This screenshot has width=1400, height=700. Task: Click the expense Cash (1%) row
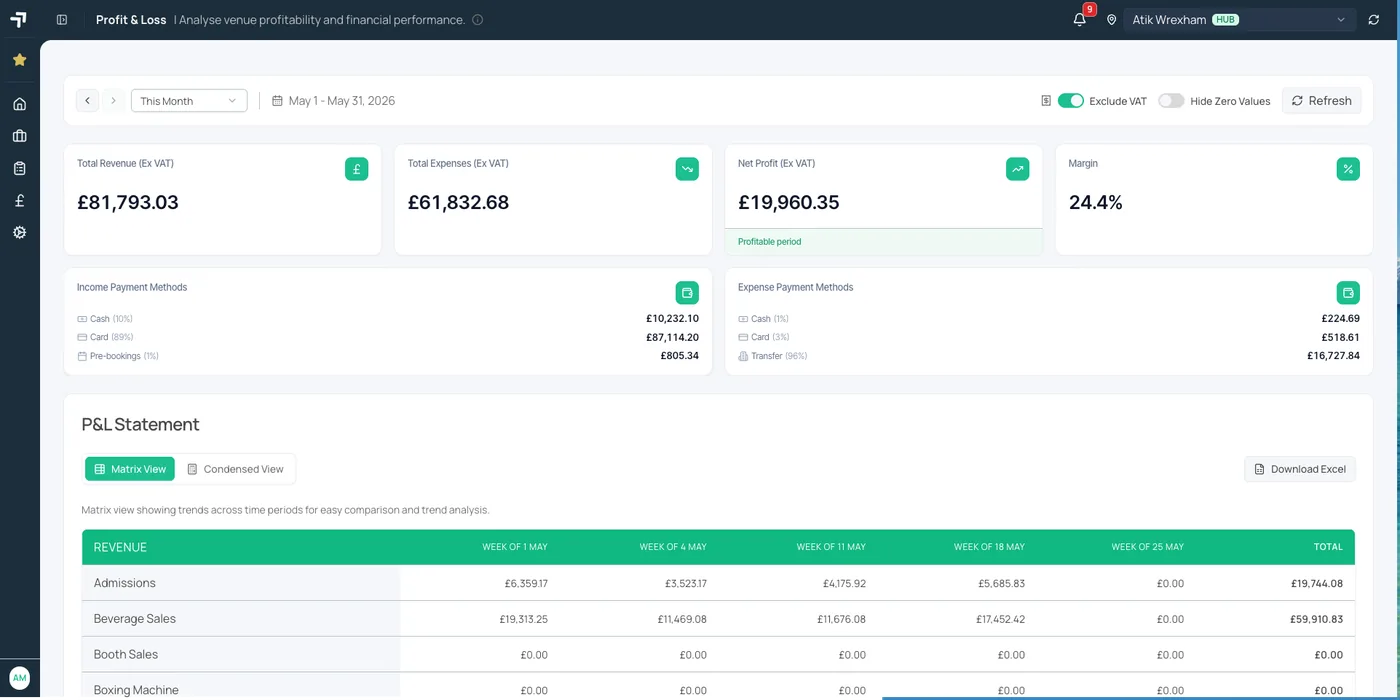tap(1049, 319)
